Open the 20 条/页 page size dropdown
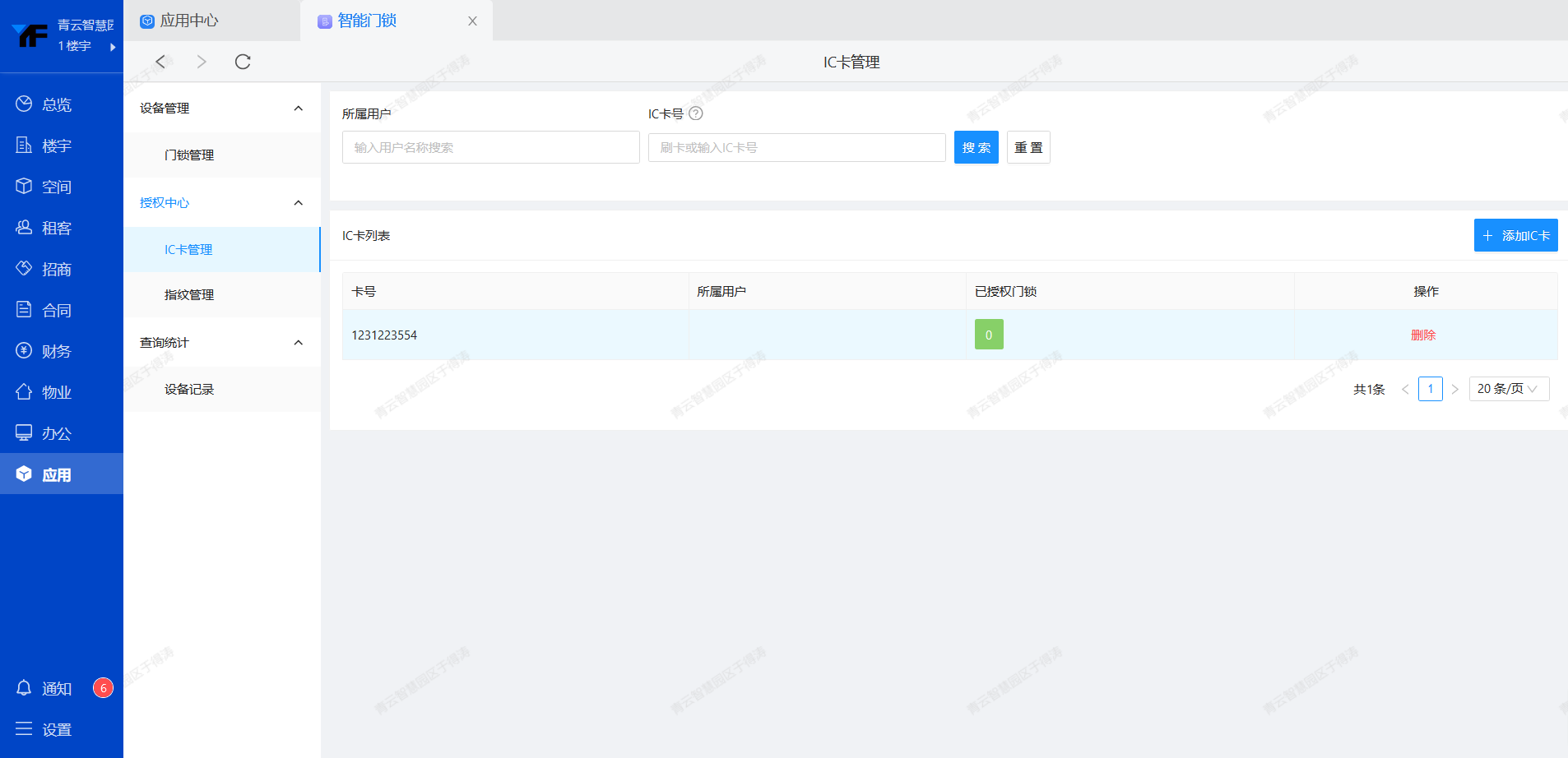The height and width of the screenshot is (758, 1568). 1508,389
